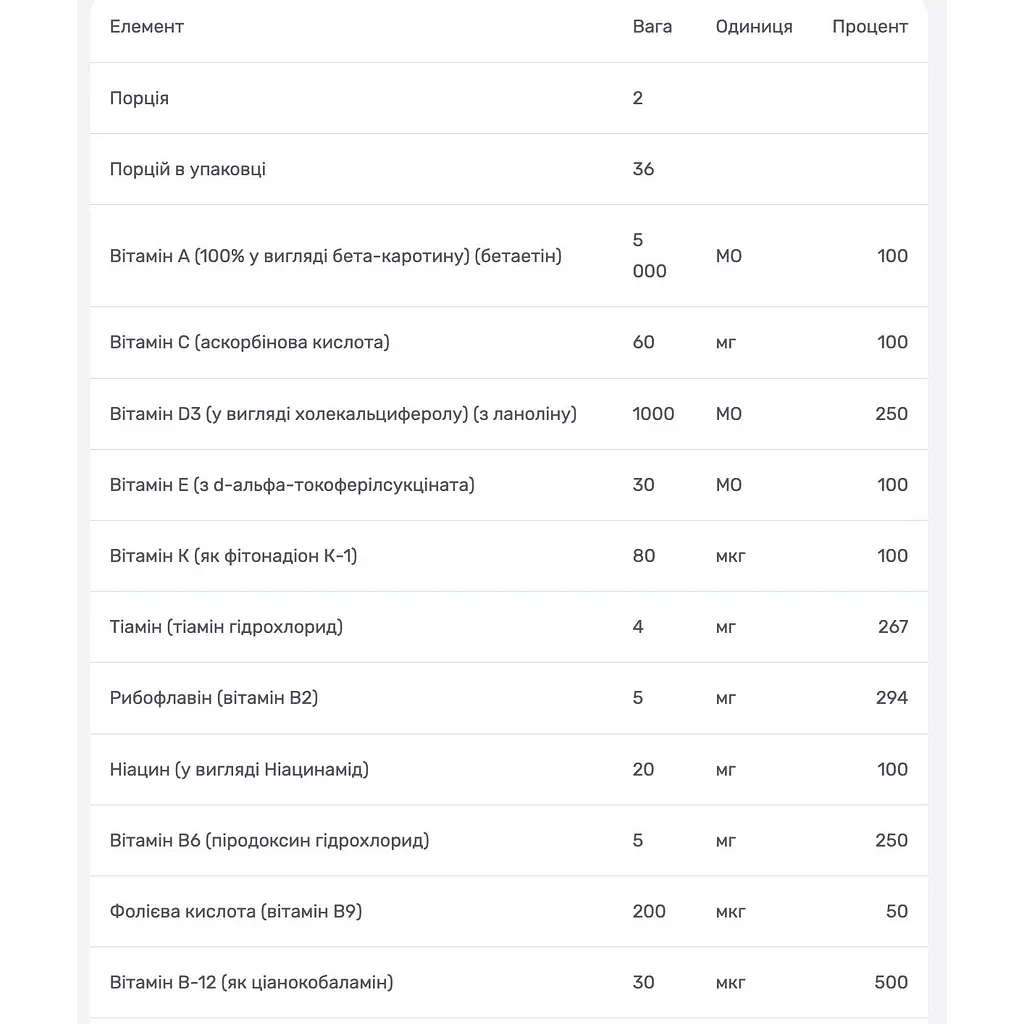Click the Елемент column header
Screen dimensions: 1024x1024
[146, 27]
